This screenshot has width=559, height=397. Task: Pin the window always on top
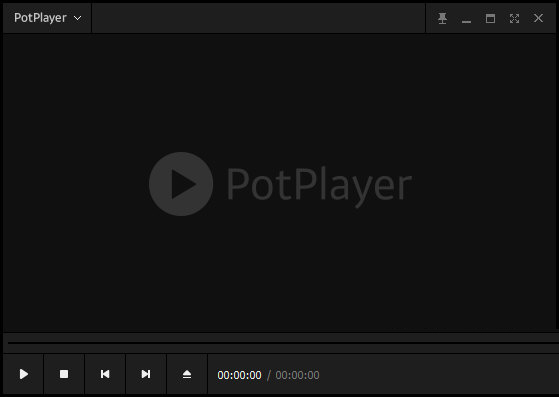point(442,18)
